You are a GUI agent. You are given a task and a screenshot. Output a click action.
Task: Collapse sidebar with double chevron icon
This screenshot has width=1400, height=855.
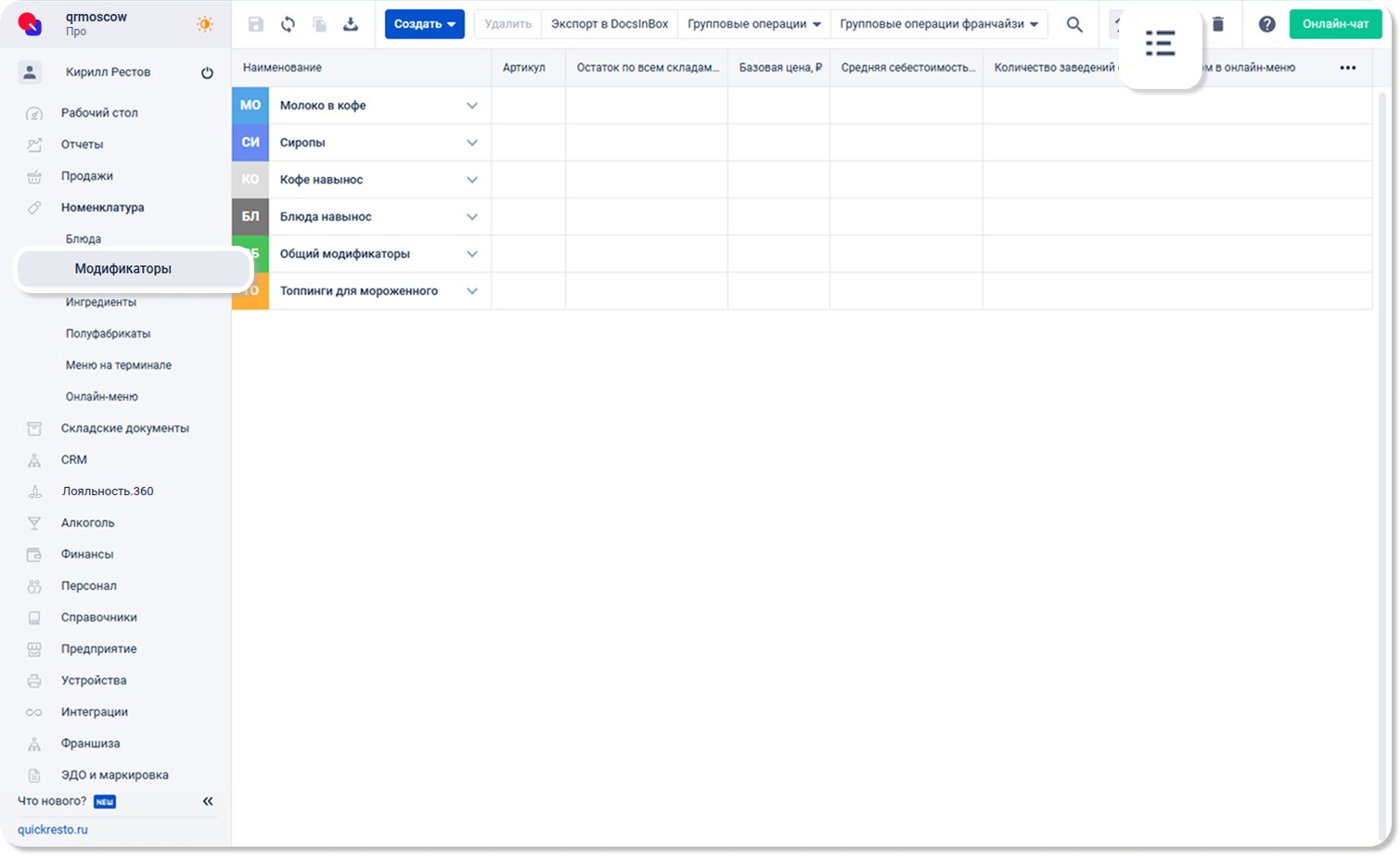pyautogui.click(x=208, y=801)
